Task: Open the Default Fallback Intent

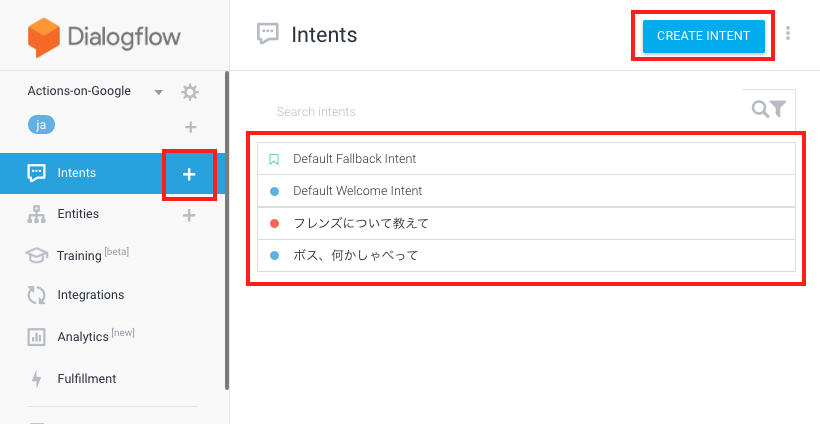Action: 526,158
